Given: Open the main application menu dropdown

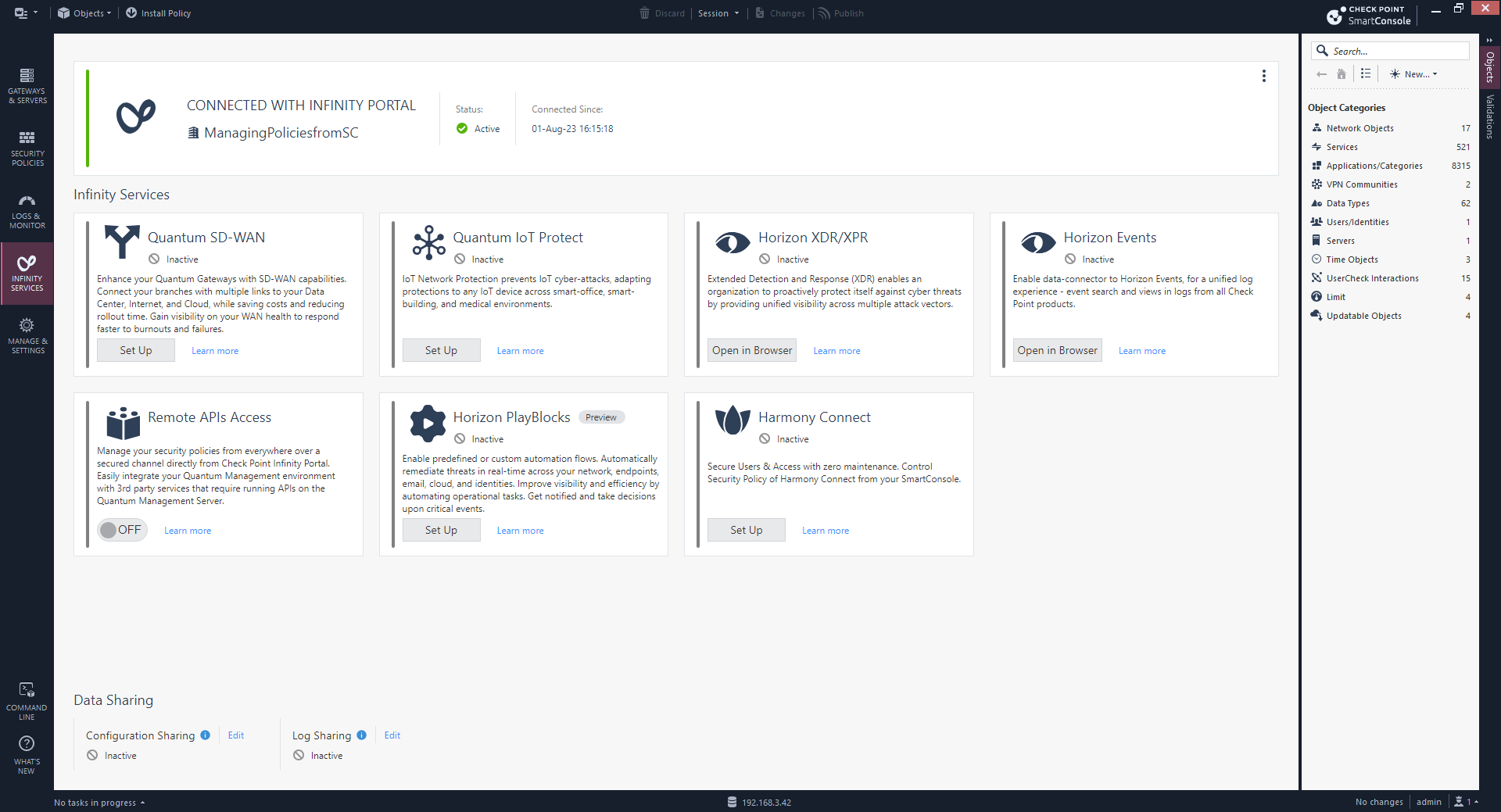Looking at the screenshot, I should [26, 13].
